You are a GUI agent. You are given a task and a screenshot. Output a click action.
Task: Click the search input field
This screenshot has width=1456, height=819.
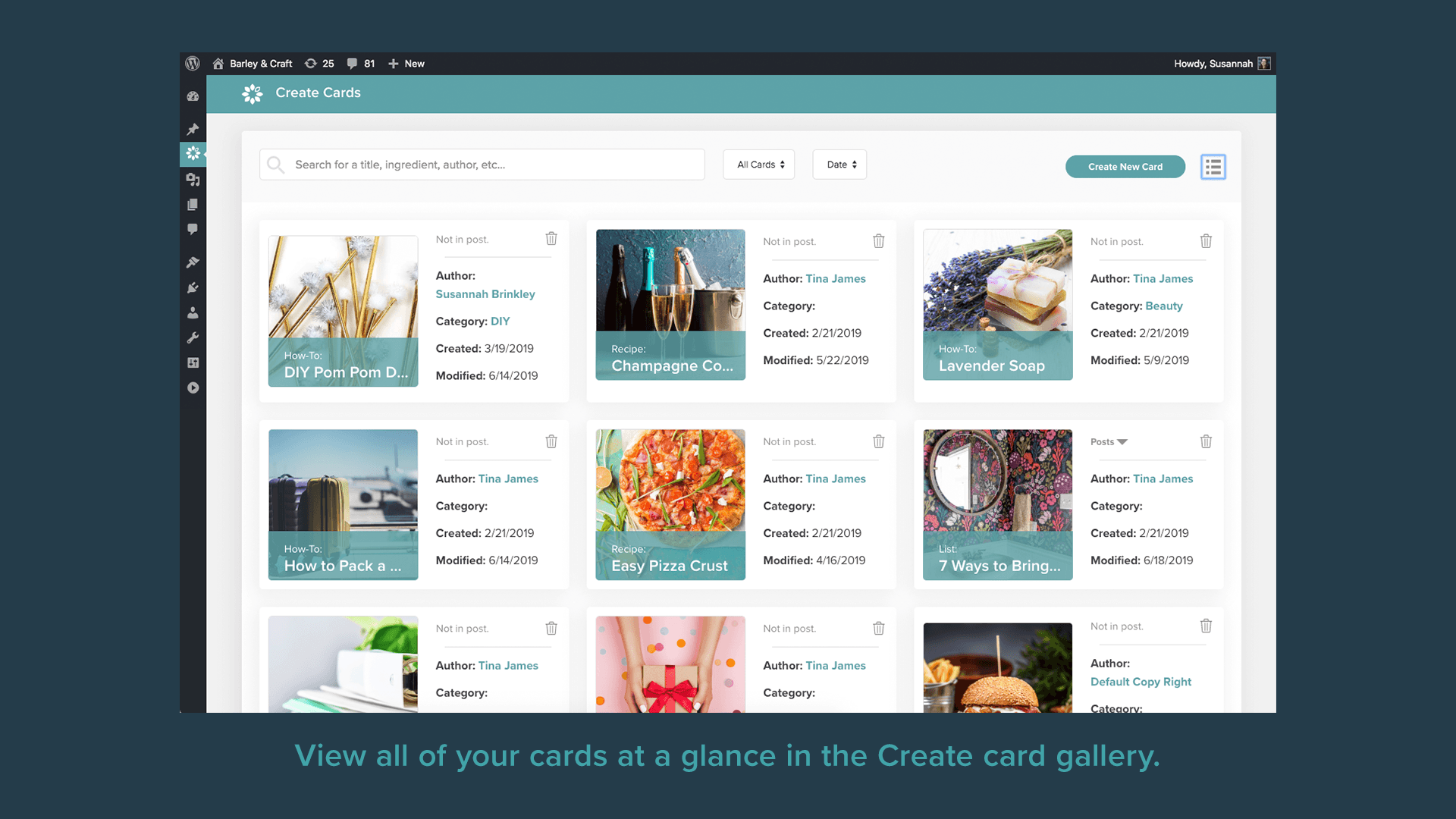click(x=484, y=165)
